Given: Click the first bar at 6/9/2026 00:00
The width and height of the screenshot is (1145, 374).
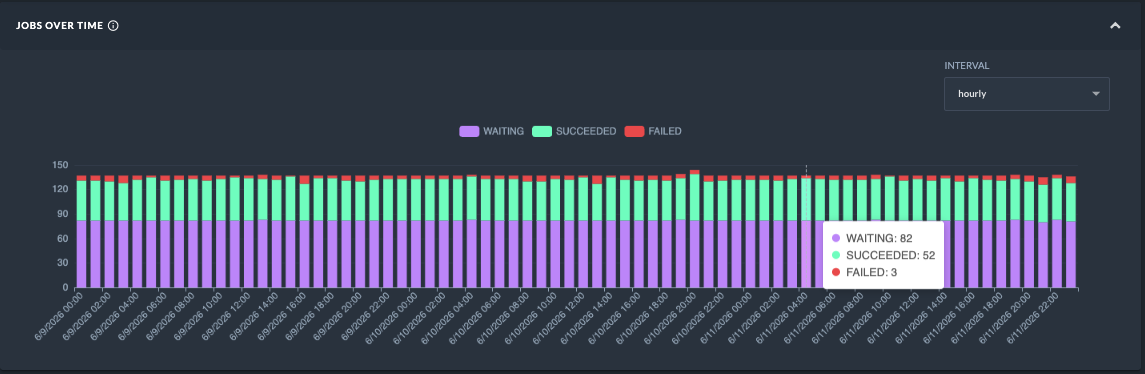Looking at the screenshot, I should click(x=82, y=232).
